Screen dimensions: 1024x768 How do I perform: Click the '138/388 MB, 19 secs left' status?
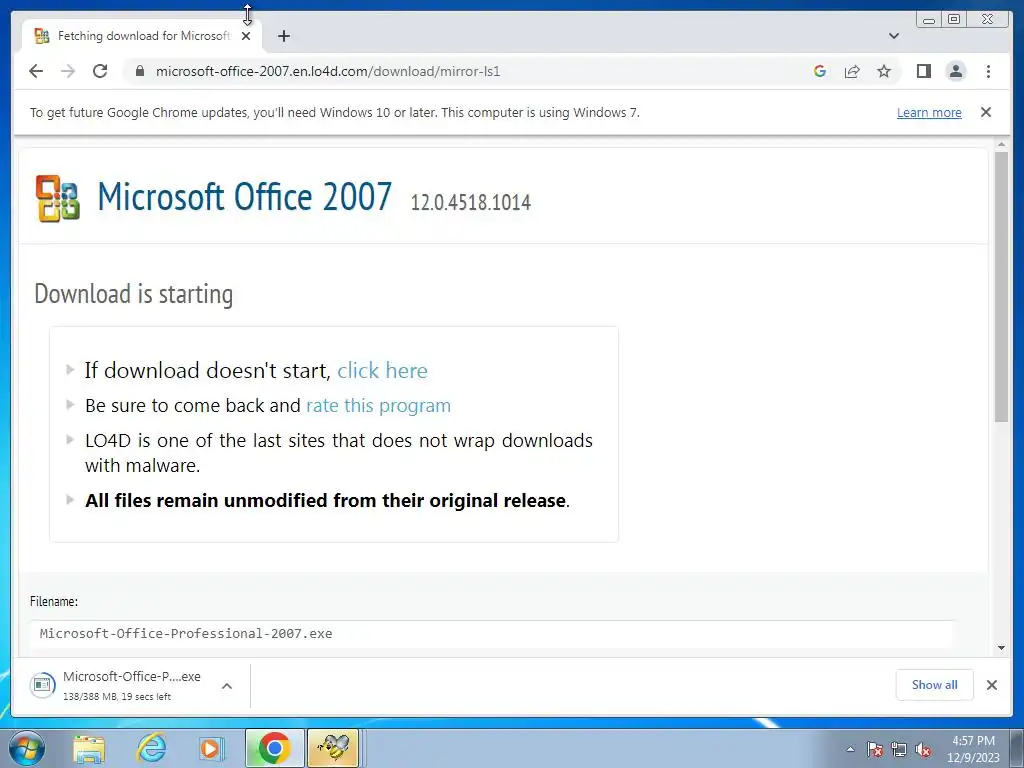117,697
